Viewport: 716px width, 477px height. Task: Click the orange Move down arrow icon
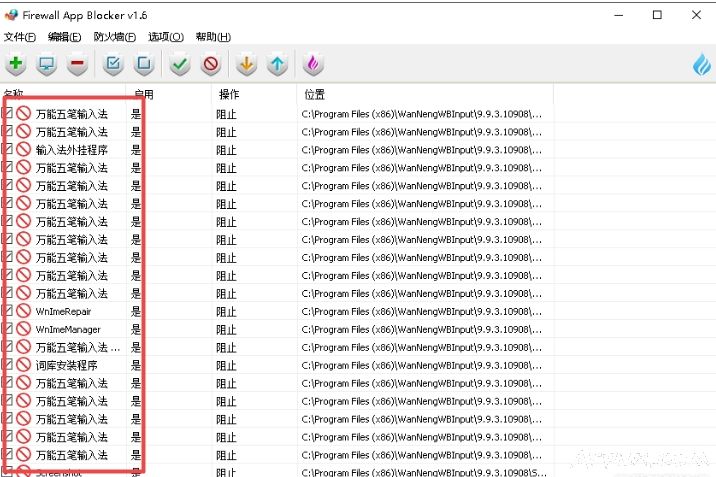[247, 64]
